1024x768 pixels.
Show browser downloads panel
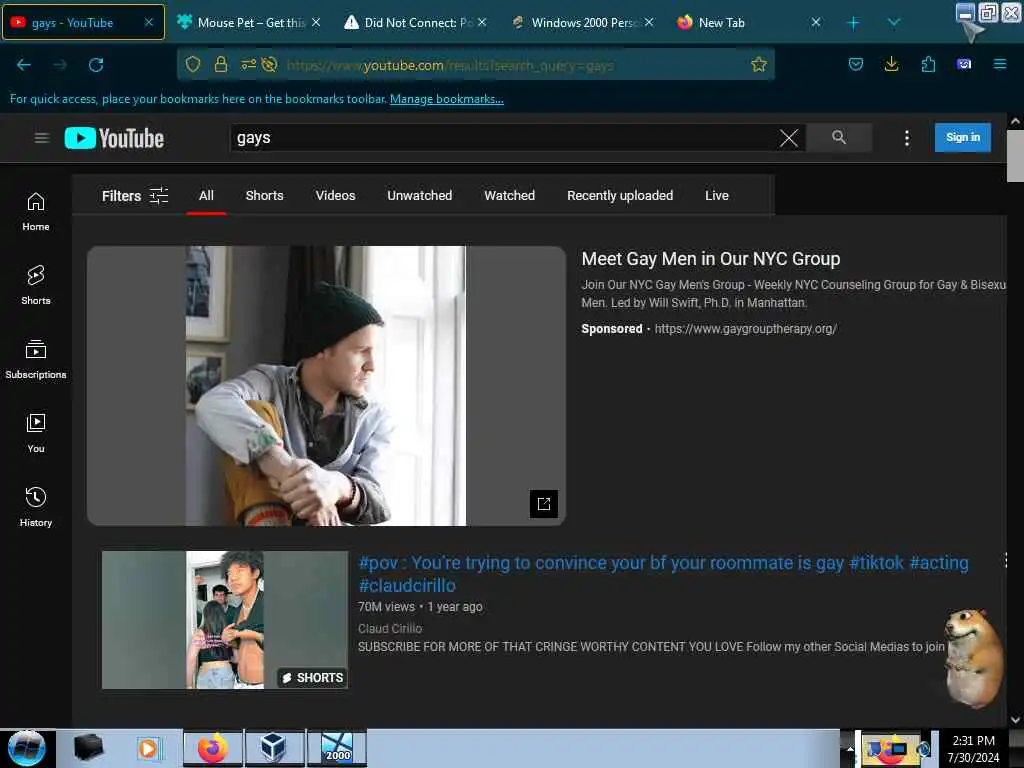pyautogui.click(x=891, y=64)
